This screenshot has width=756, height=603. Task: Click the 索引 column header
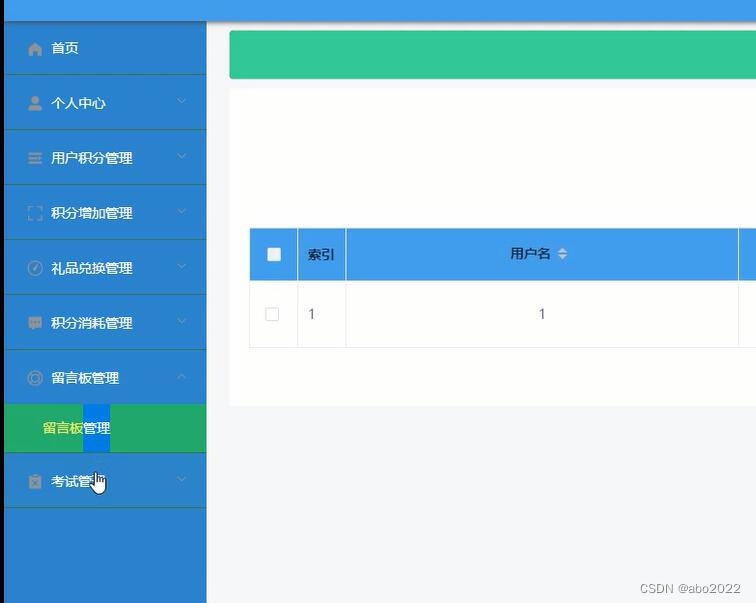coord(321,255)
